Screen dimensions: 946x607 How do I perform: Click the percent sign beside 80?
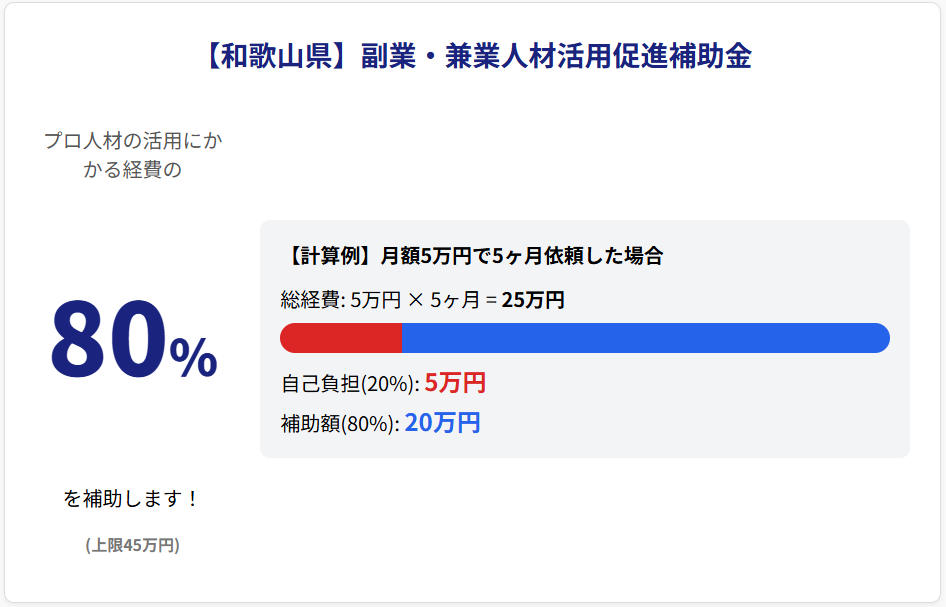click(193, 357)
